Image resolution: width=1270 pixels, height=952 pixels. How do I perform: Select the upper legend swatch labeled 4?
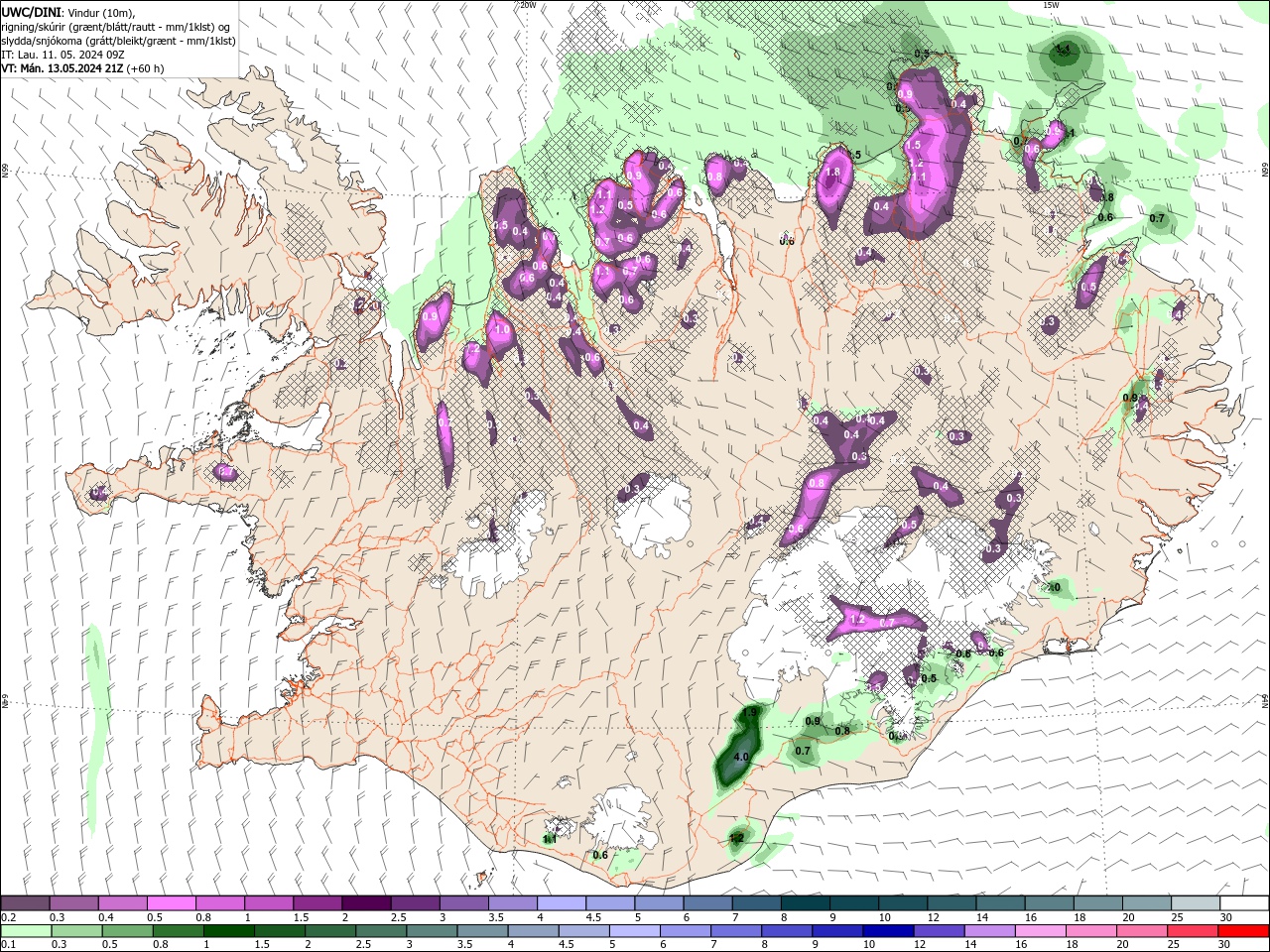[561, 903]
